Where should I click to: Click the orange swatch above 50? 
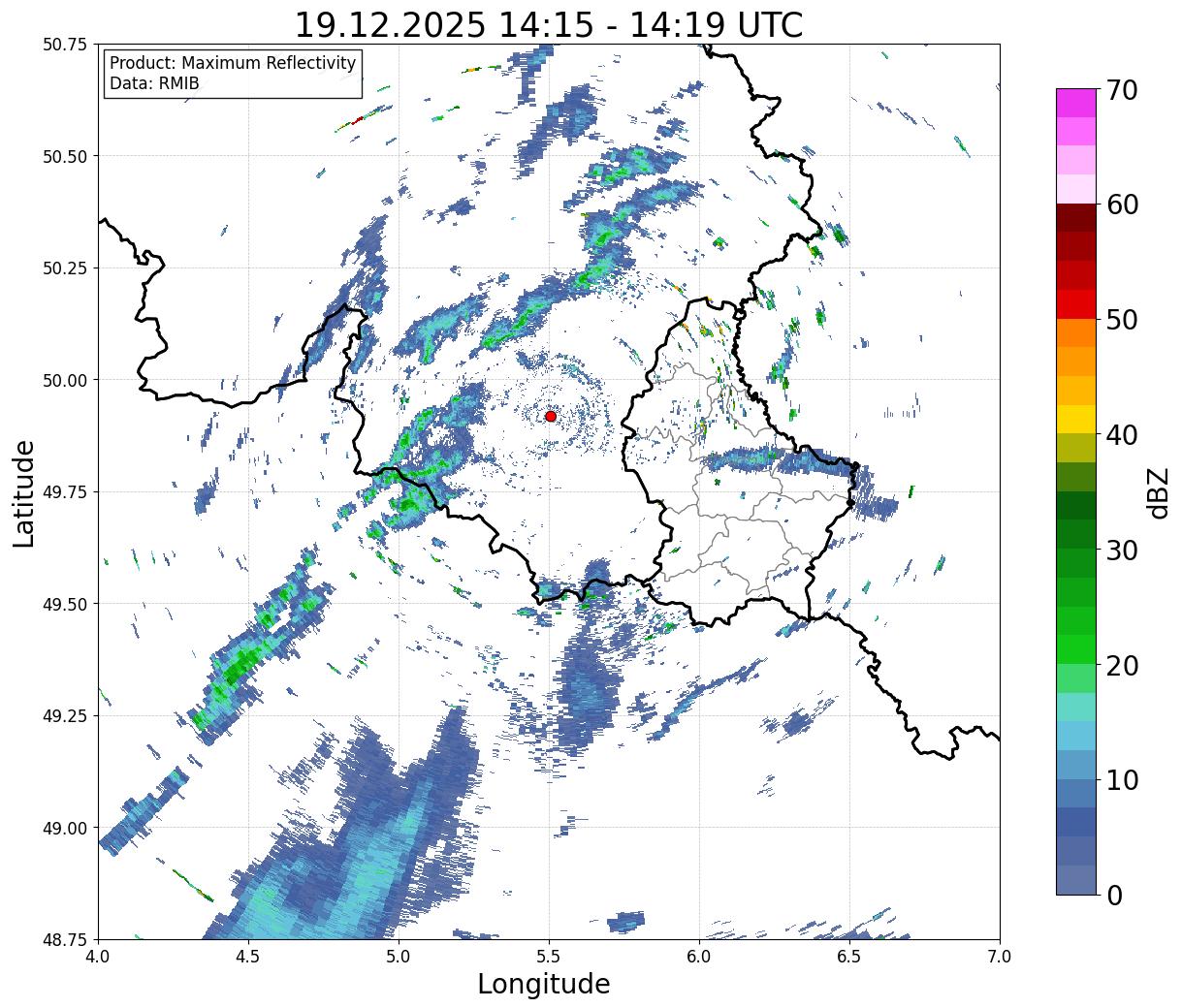click(x=1076, y=332)
